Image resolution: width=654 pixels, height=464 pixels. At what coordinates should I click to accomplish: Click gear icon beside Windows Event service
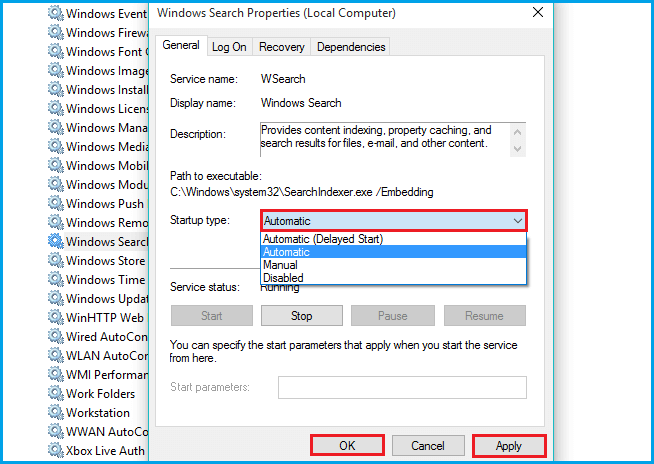55,13
